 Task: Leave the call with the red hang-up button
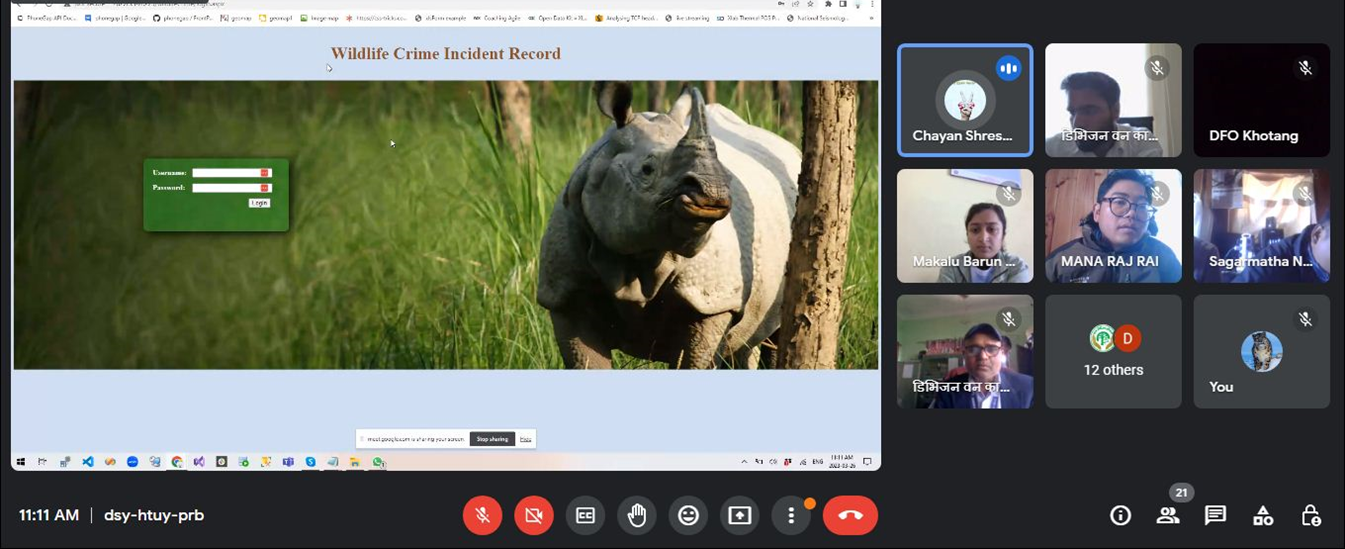coord(850,515)
